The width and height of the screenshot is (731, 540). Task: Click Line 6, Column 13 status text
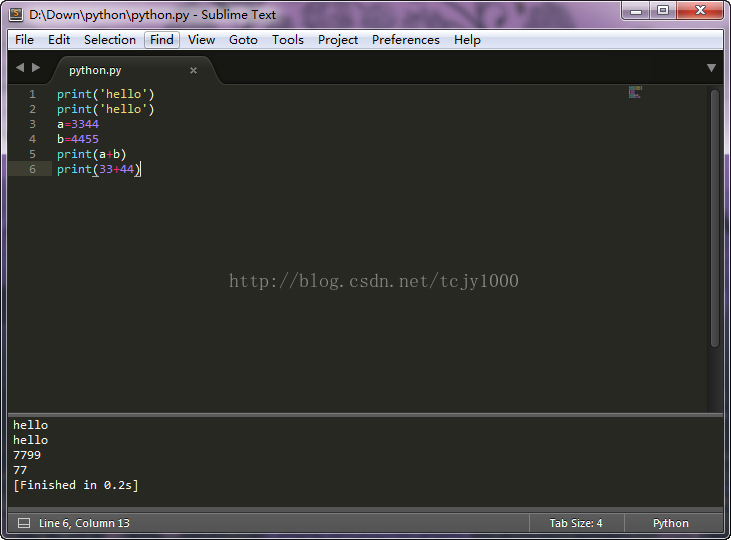click(84, 523)
